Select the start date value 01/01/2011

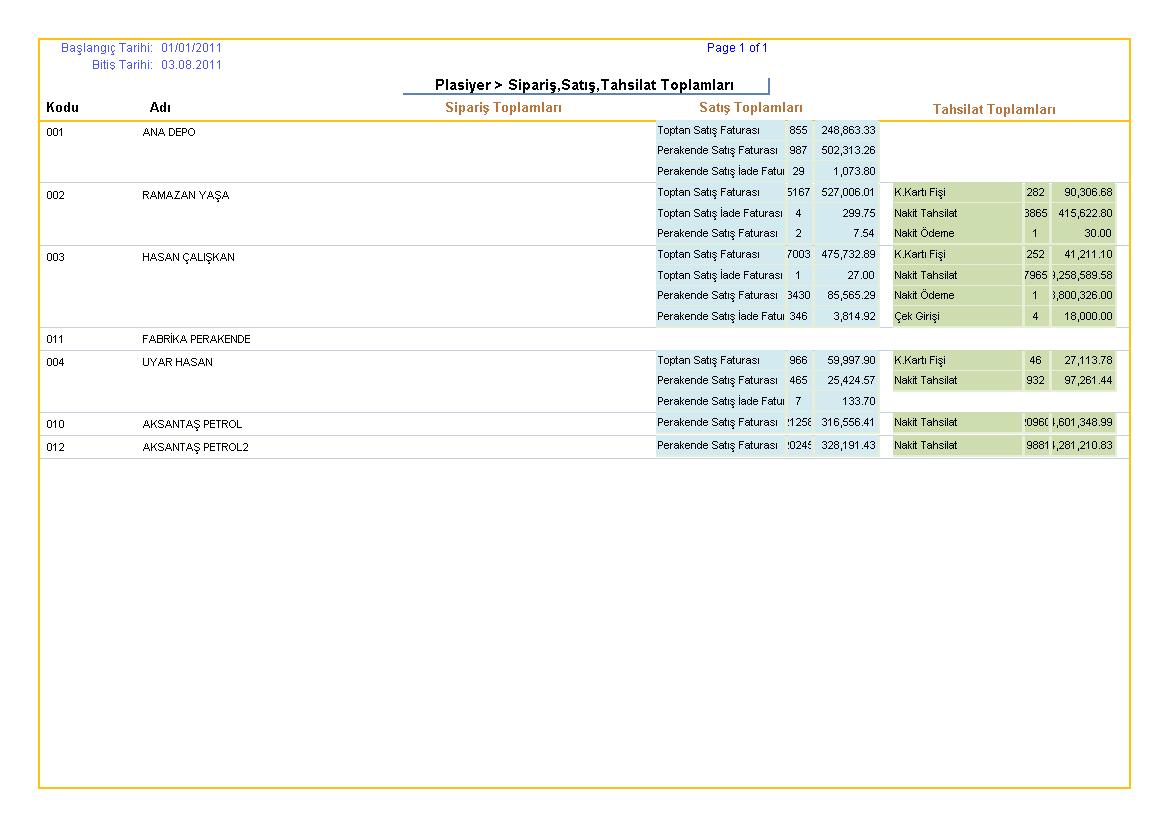tap(192, 48)
